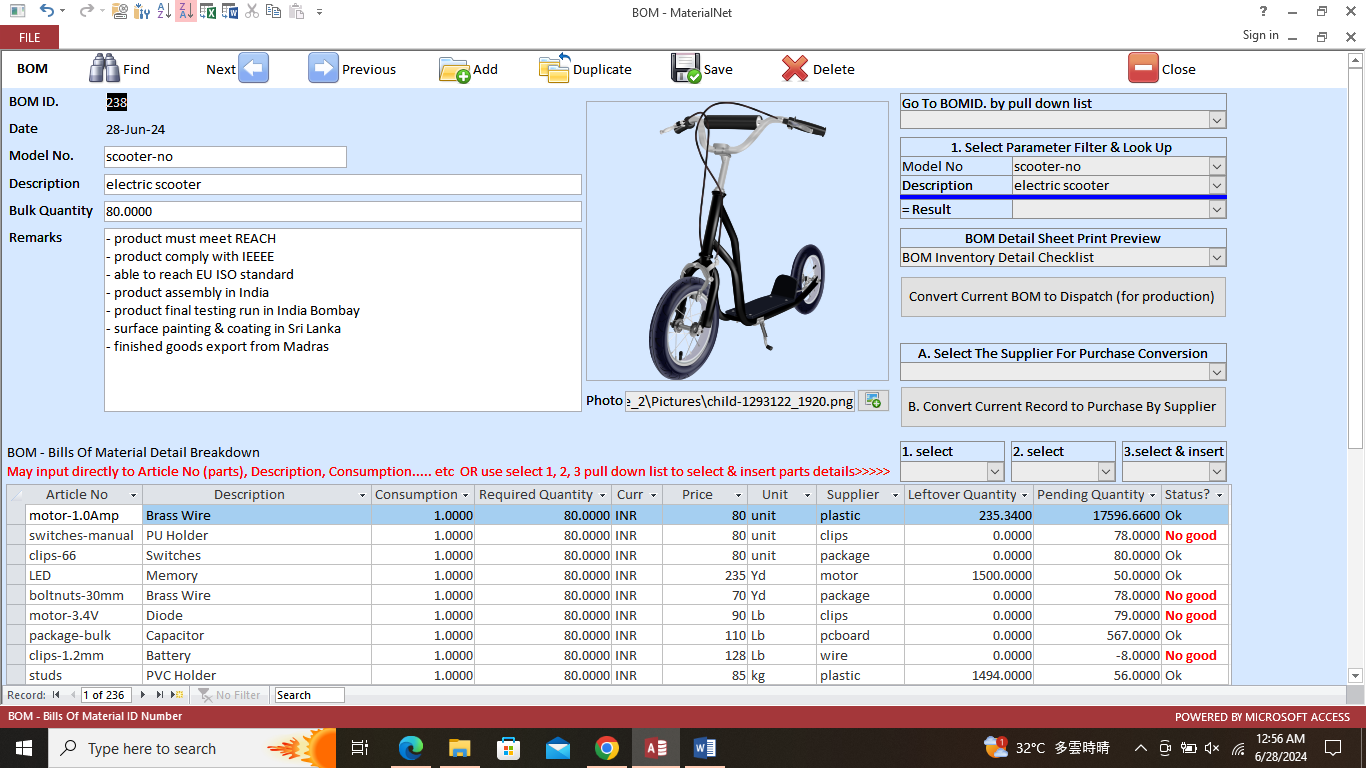
Task: Open File Explorer from taskbar
Action: (460, 747)
